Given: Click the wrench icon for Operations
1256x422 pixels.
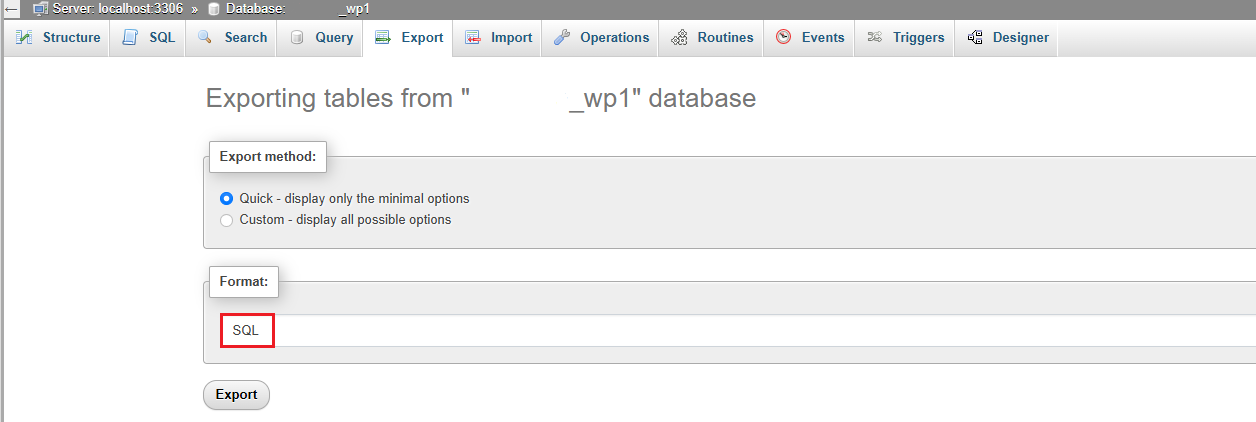Looking at the screenshot, I should click(562, 38).
